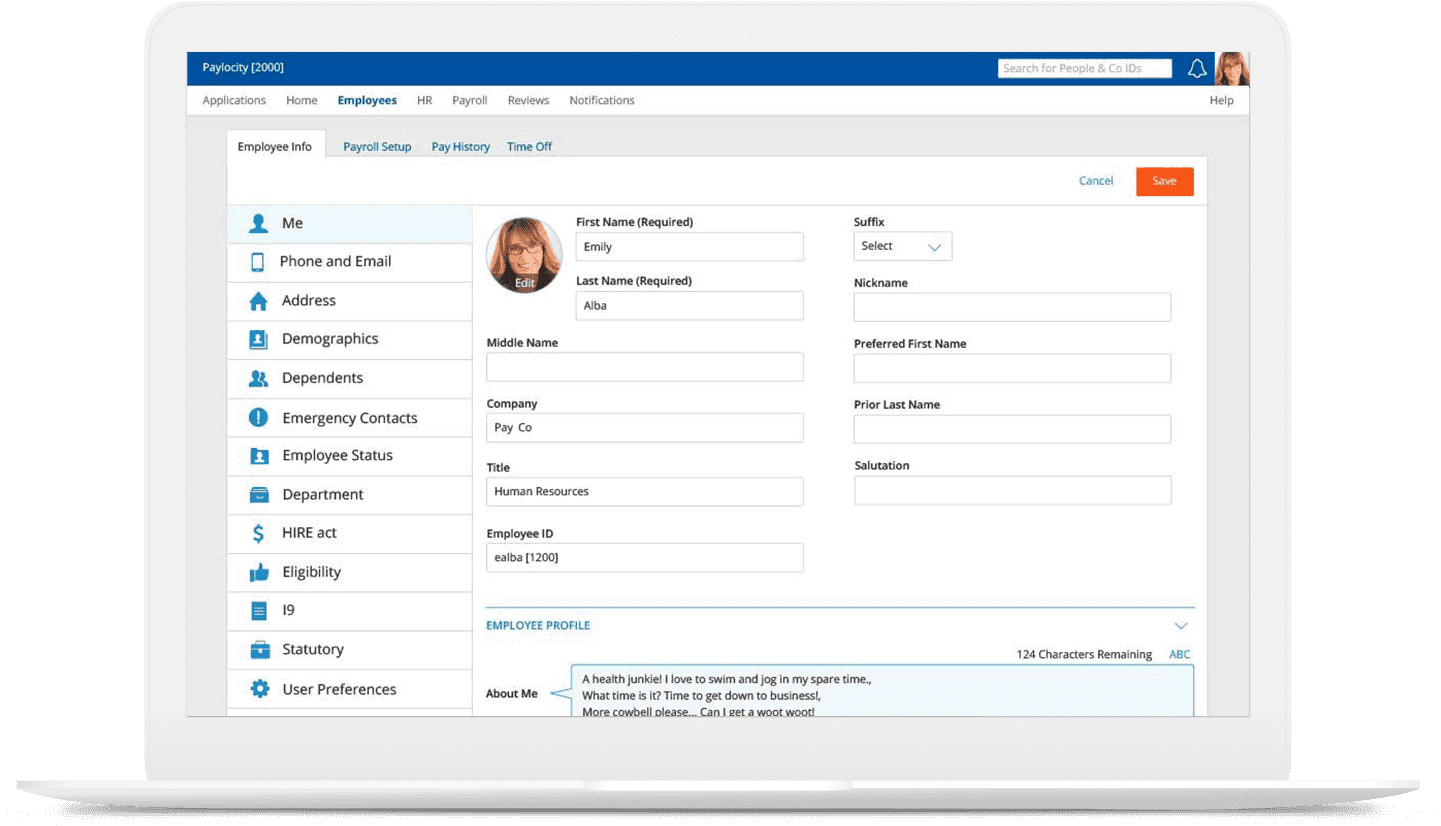Collapse the Employee Profile section chevron
The width and height of the screenshot is (1441, 826).
(x=1181, y=626)
